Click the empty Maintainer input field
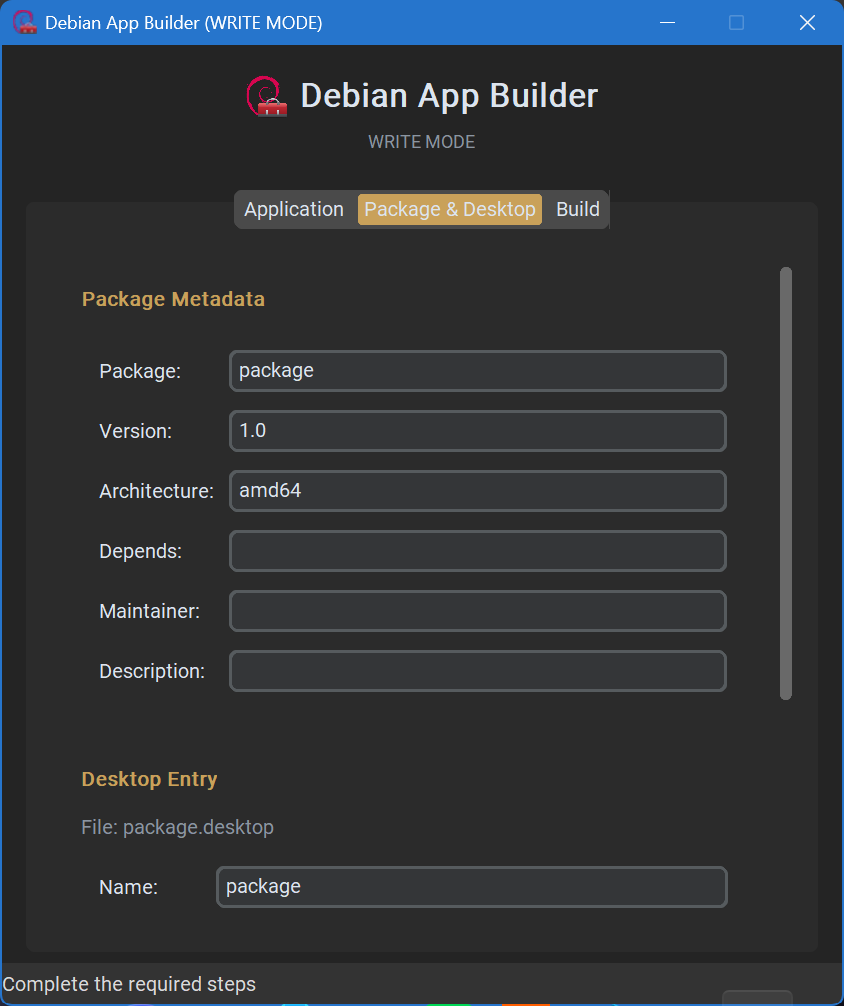This screenshot has width=844, height=1006. (478, 611)
